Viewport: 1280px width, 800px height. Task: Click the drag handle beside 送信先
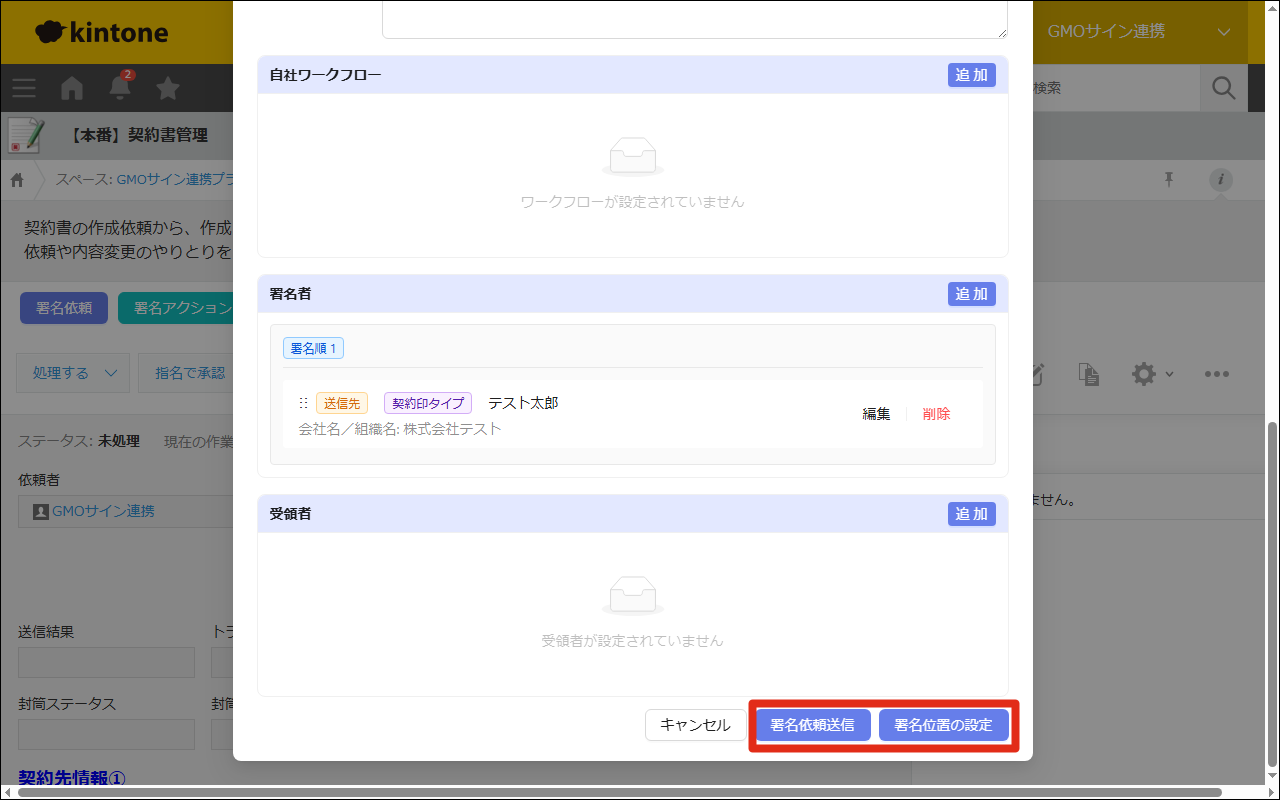tap(303, 403)
